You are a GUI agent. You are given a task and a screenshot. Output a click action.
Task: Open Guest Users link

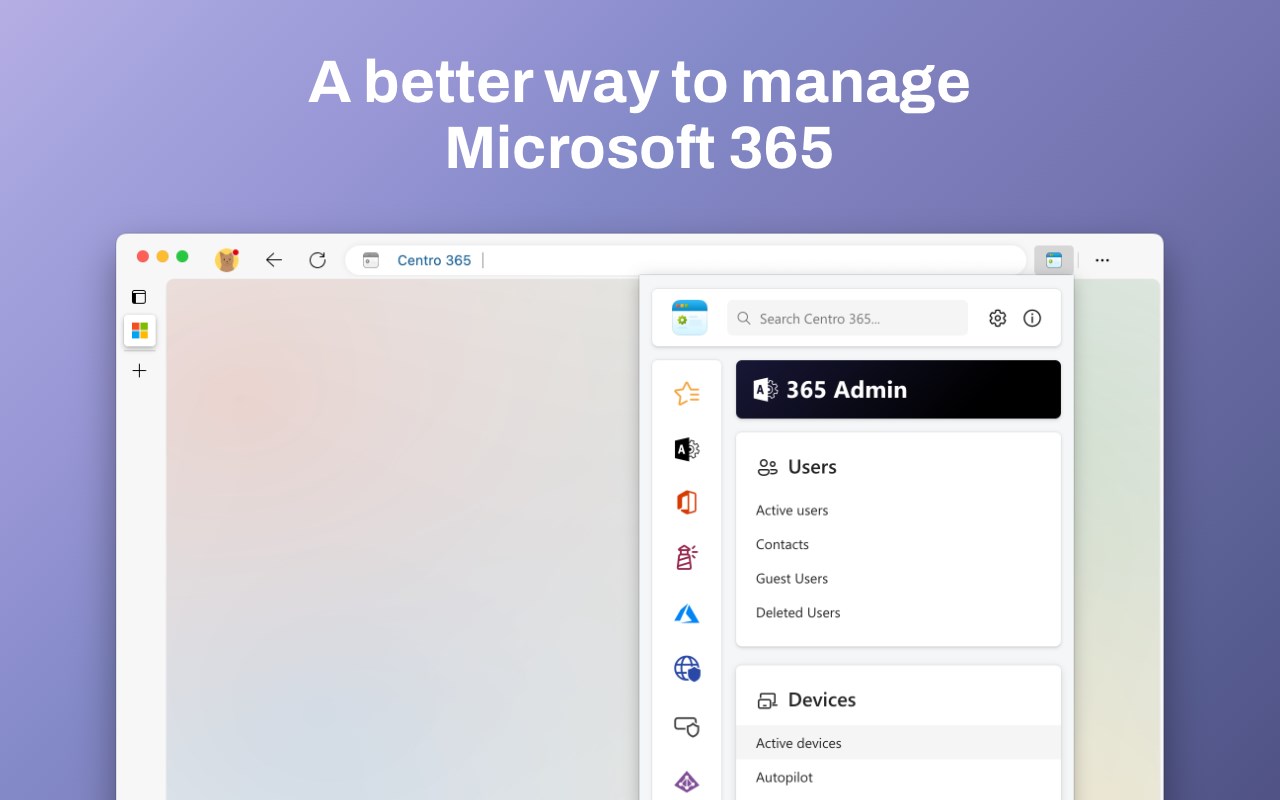point(792,578)
